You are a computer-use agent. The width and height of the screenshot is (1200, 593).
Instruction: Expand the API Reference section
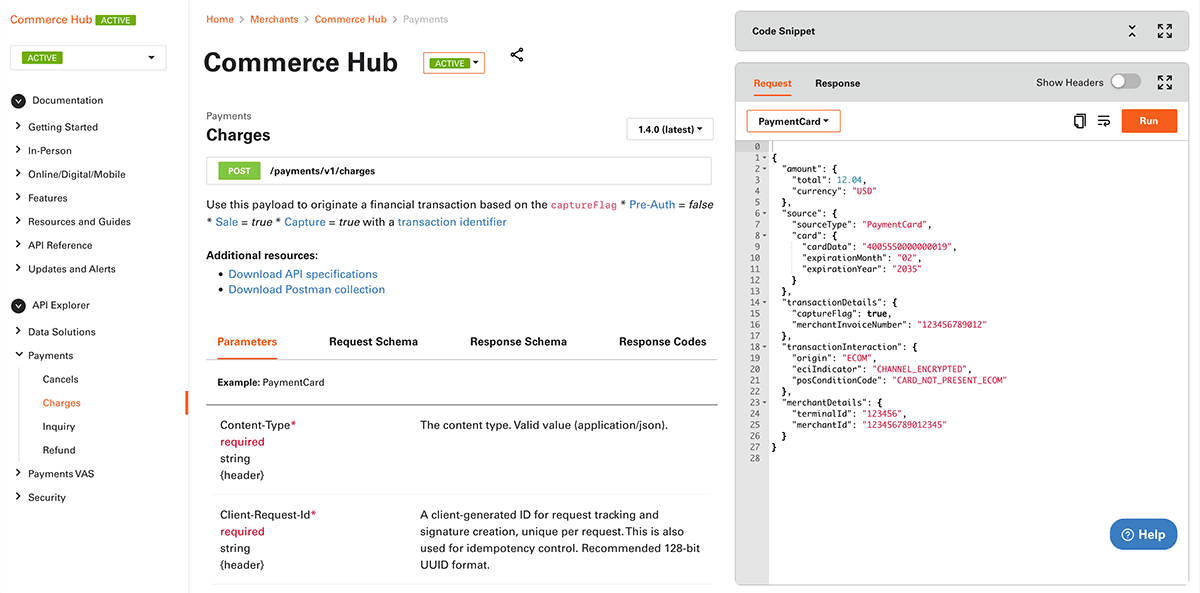coord(59,244)
